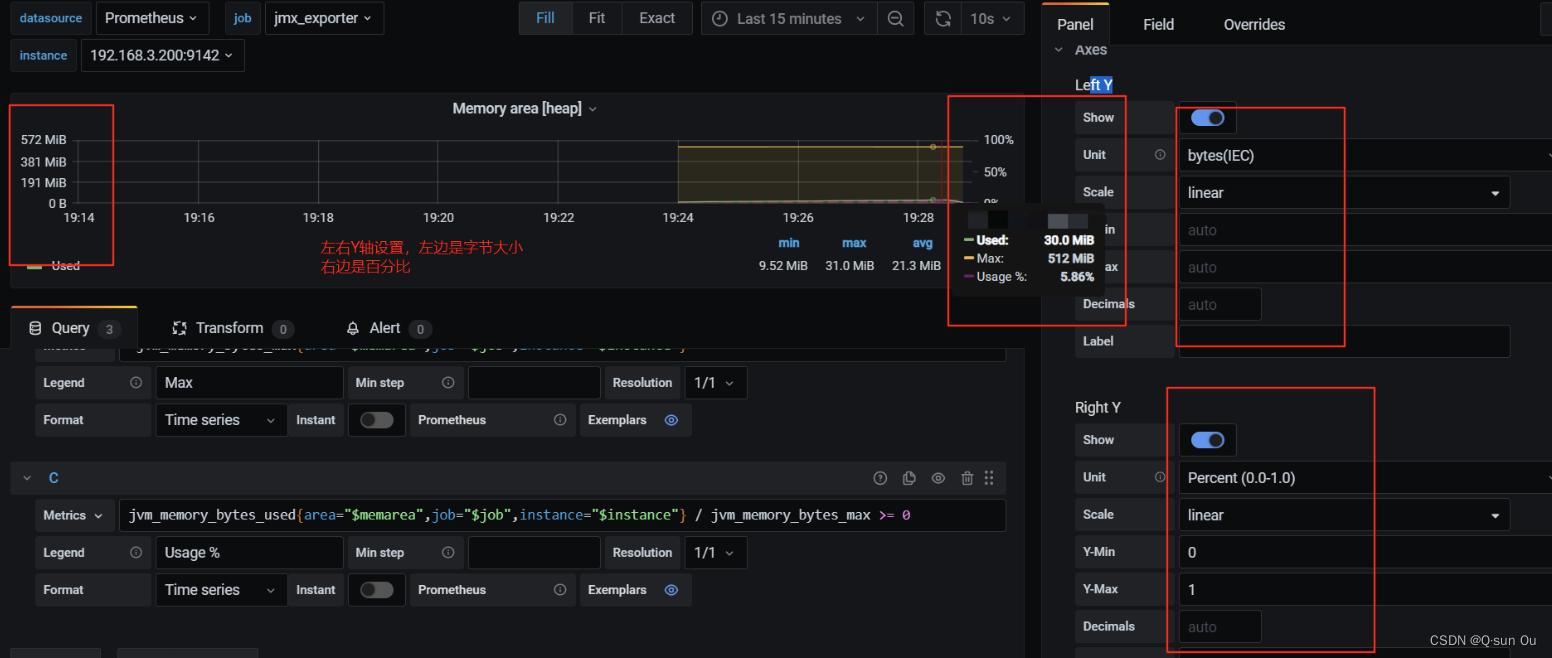Screen dimensions: 1552x658
Task: Delete query C with the trash icon
Action: point(966,478)
